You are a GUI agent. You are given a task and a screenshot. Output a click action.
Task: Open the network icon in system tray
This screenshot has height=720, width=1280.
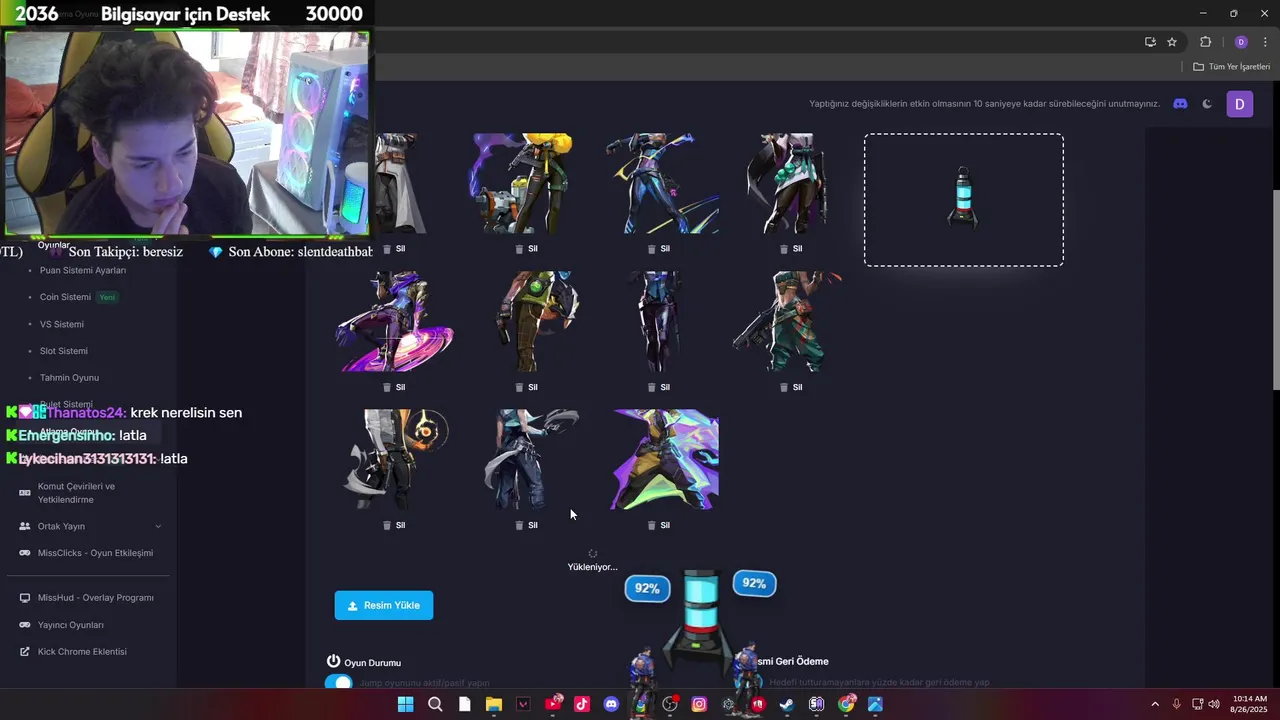point(1197,704)
